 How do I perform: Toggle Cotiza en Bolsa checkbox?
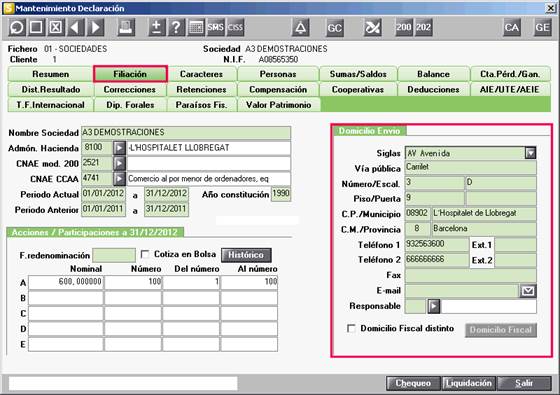145,254
